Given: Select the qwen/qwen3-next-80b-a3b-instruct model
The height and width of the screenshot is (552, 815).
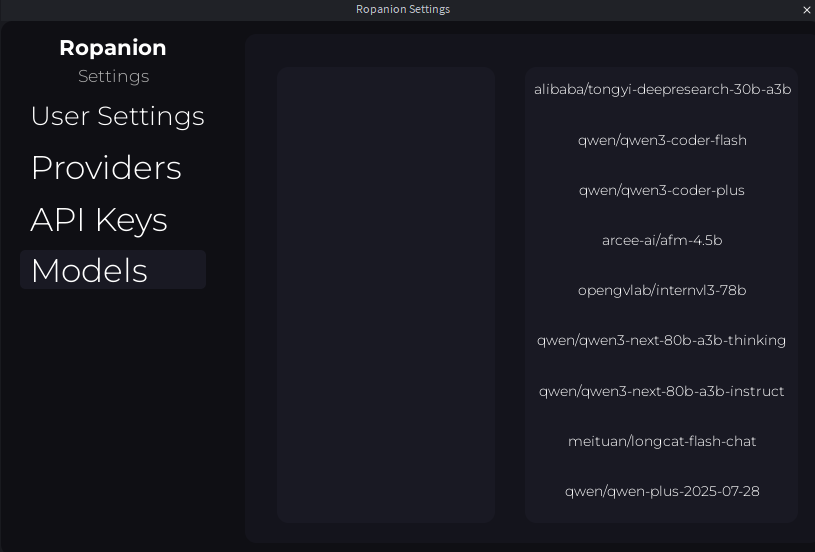Looking at the screenshot, I should [x=662, y=391].
